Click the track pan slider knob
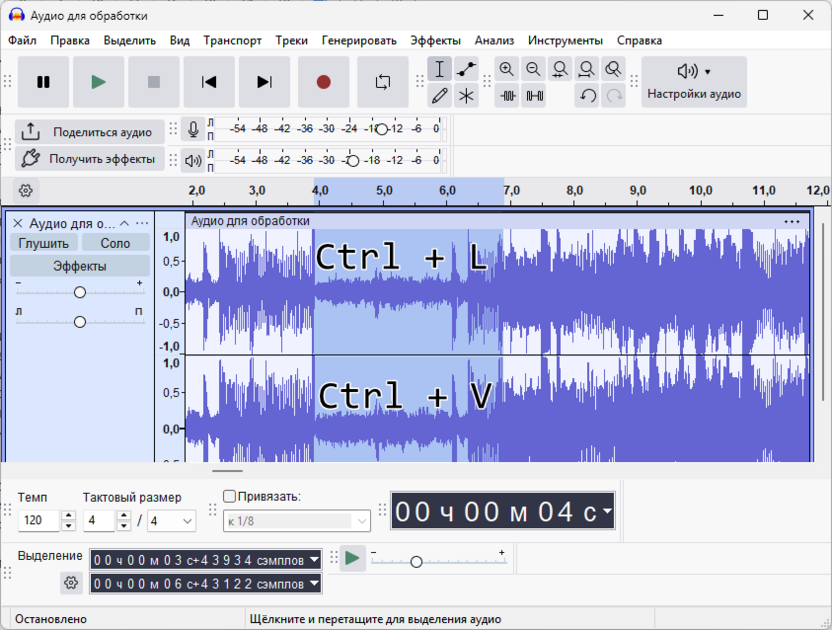The height and width of the screenshot is (630, 832). pyautogui.click(x=80, y=322)
